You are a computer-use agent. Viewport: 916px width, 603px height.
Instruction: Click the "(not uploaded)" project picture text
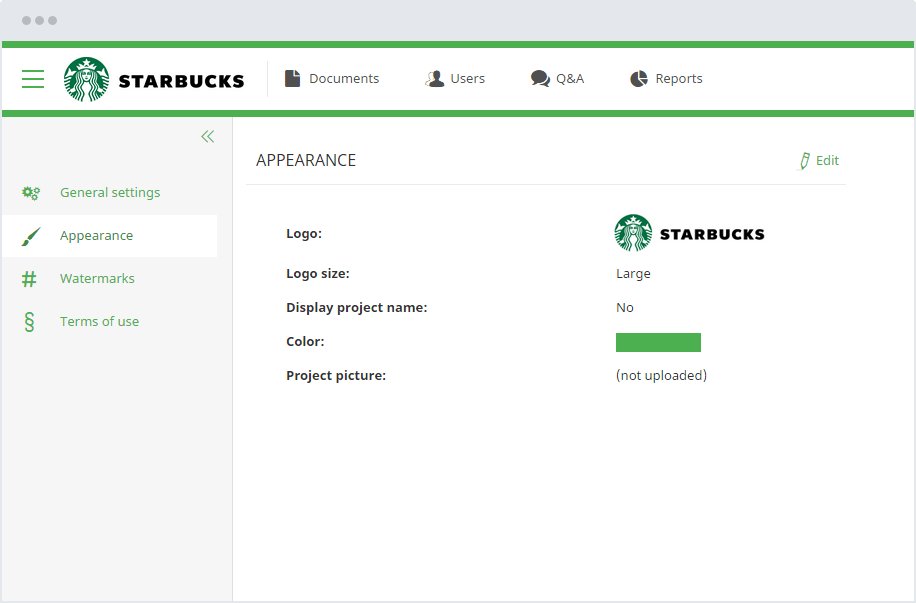[661, 376]
